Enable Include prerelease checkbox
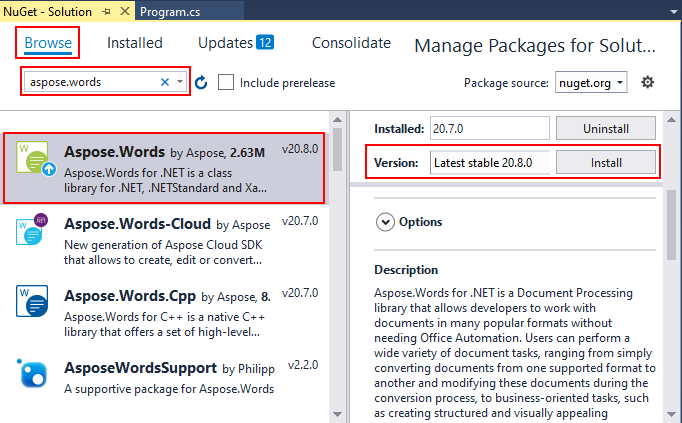Viewport: 682px width, 423px height. [226, 82]
